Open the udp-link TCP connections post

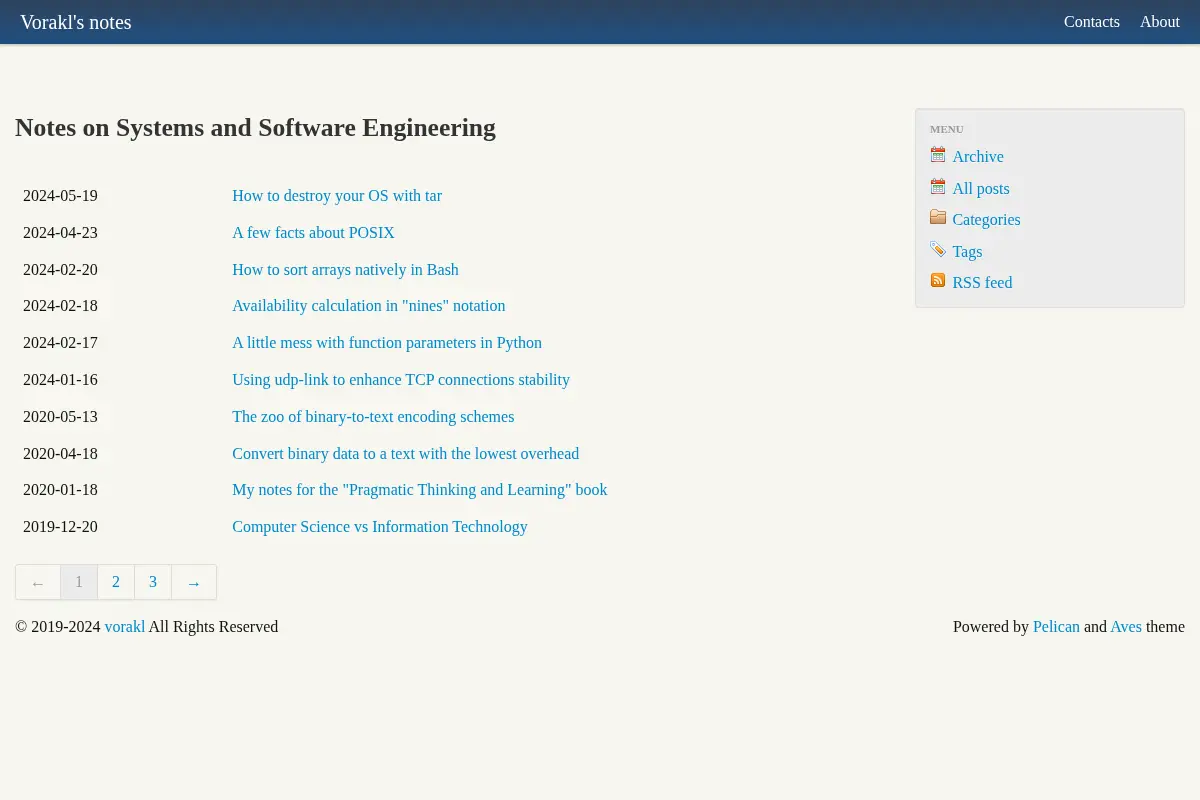point(401,380)
